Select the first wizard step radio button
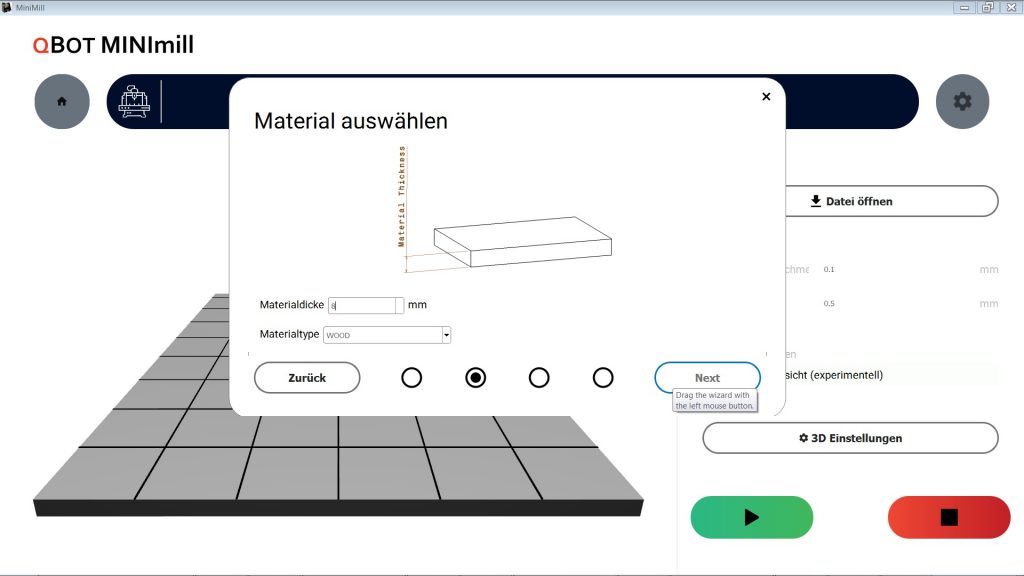This screenshot has width=1024, height=576. click(x=411, y=377)
